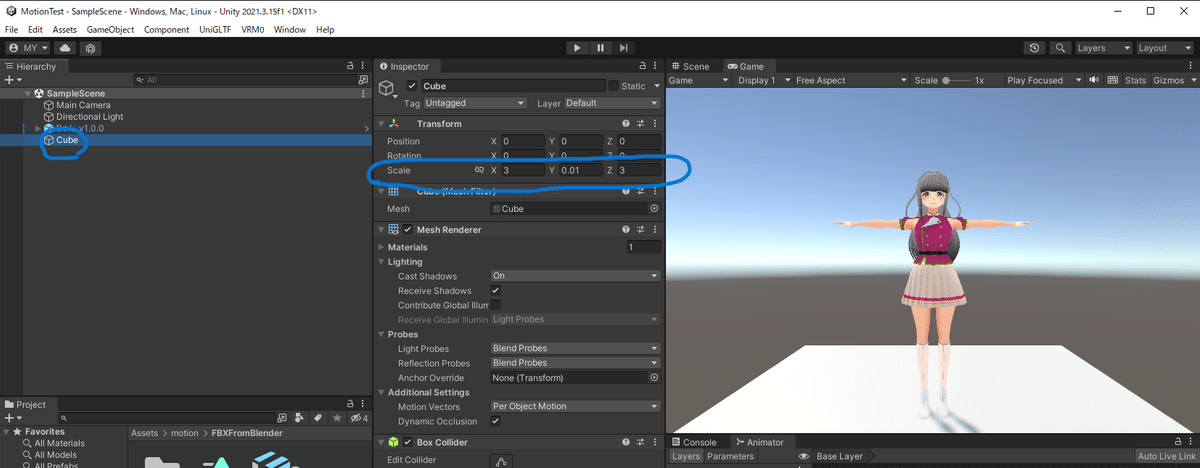Screen dimensions: 1200x468
Task: Toggle the Mesh Renderer enabled checkbox
Action: tap(408, 230)
